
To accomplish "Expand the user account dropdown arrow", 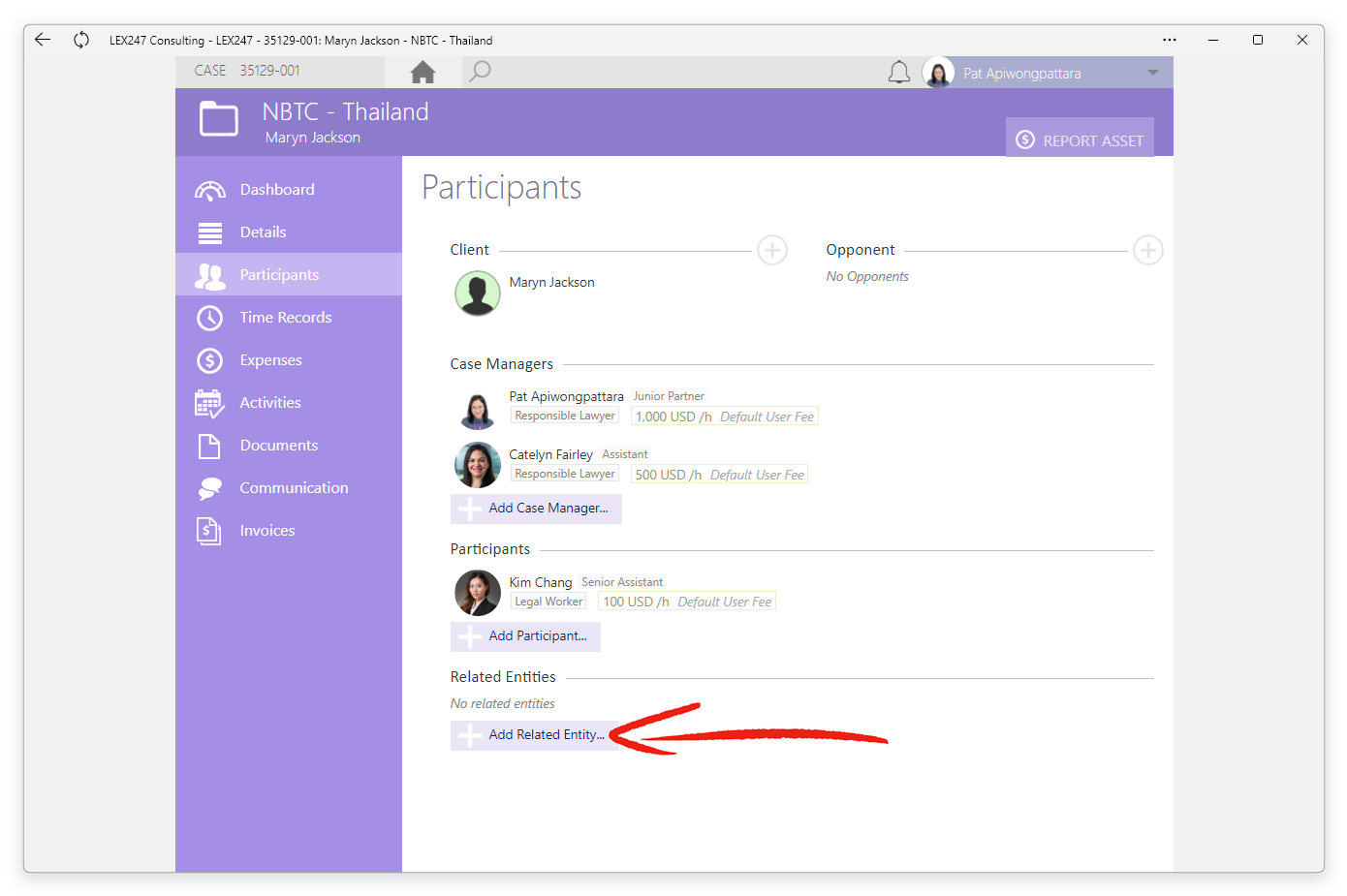I will click(x=1153, y=73).
